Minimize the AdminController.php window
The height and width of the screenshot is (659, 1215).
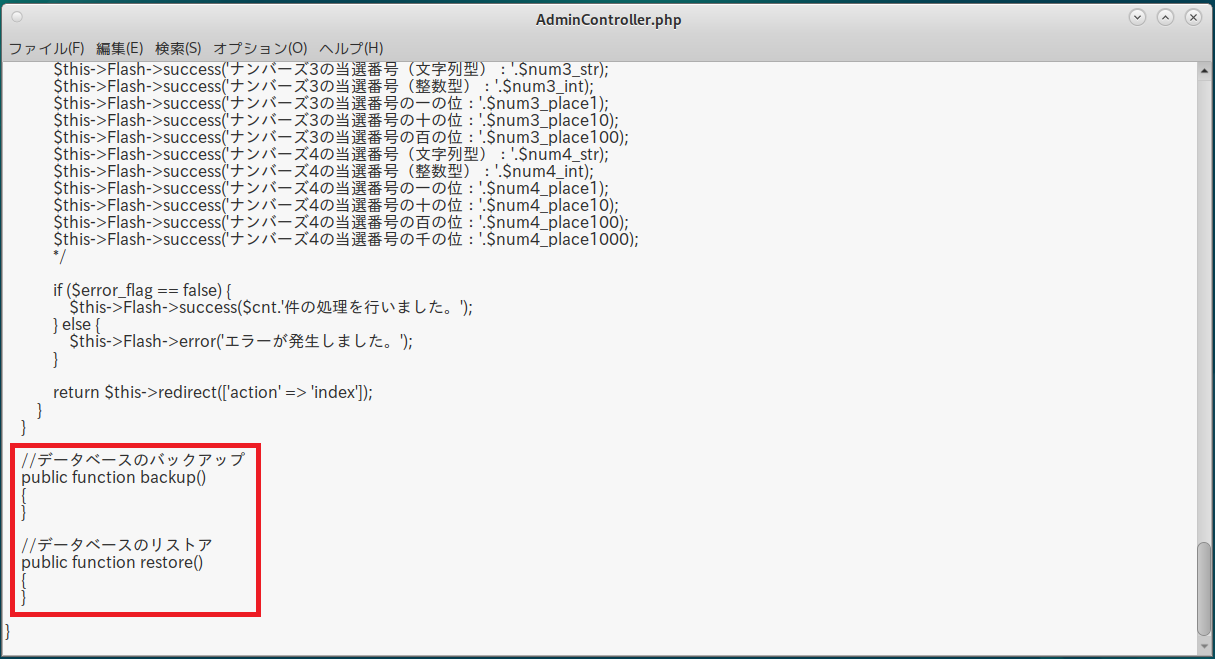coord(1137,18)
